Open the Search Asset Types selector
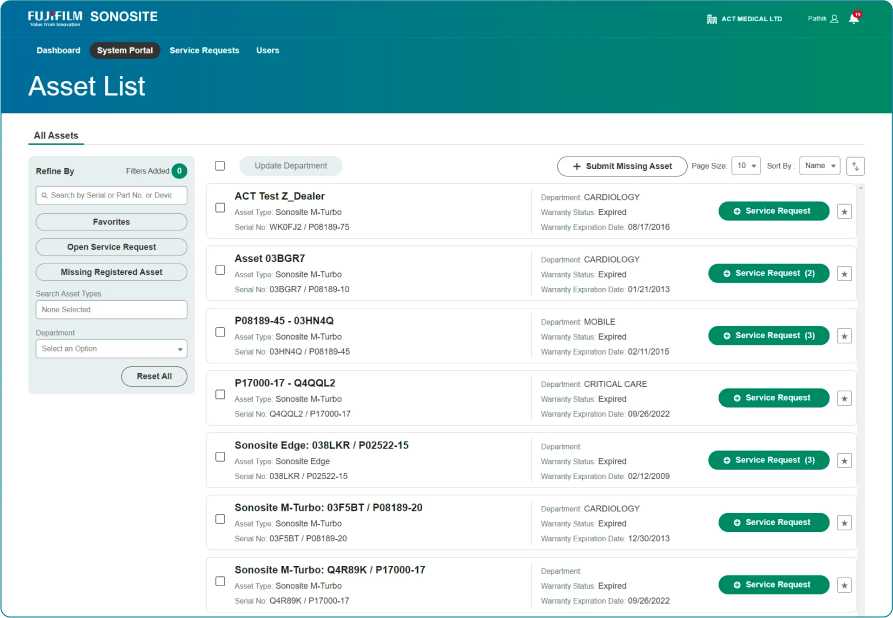Viewport: 893px width, 618px height. pos(112,309)
